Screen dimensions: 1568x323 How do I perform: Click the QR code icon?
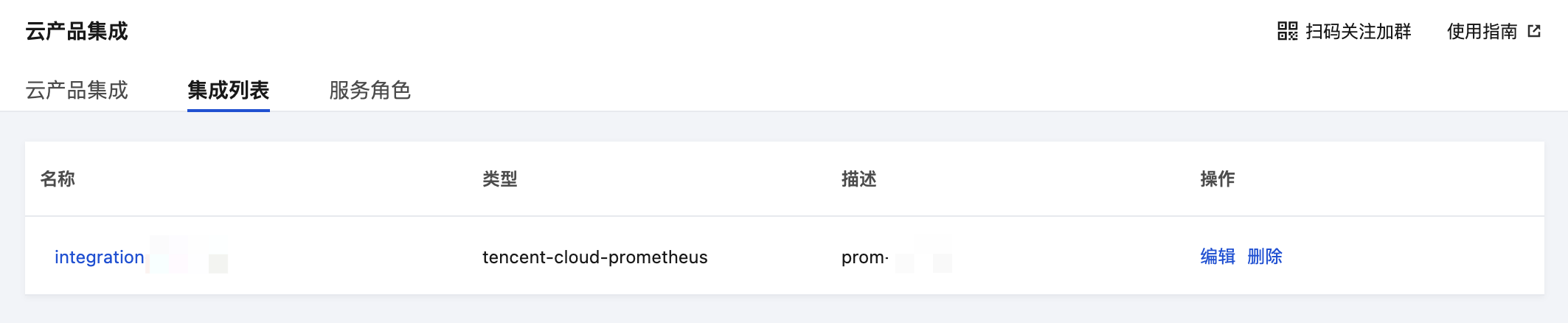(x=1287, y=31)
